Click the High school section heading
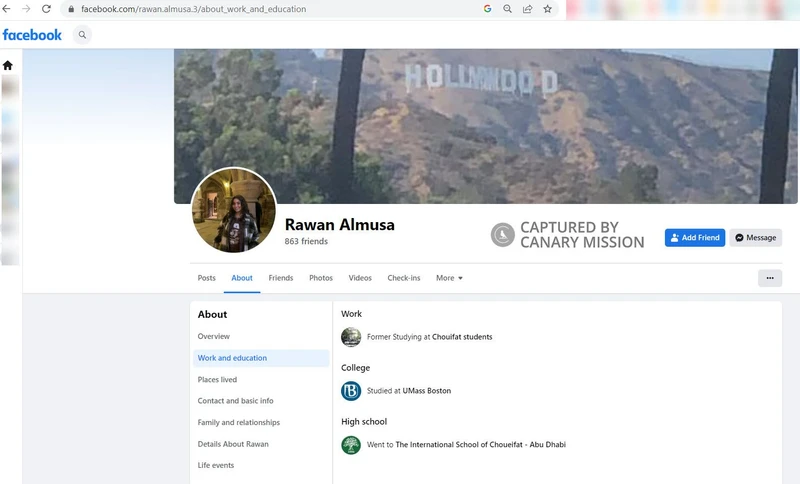This screenshot has height=484, width=800. point(364,422)
